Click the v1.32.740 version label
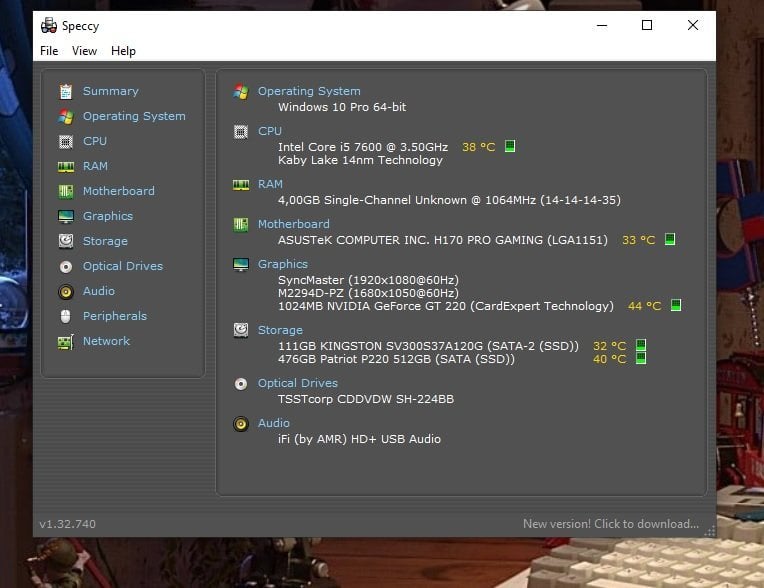 tap(68, 524)
